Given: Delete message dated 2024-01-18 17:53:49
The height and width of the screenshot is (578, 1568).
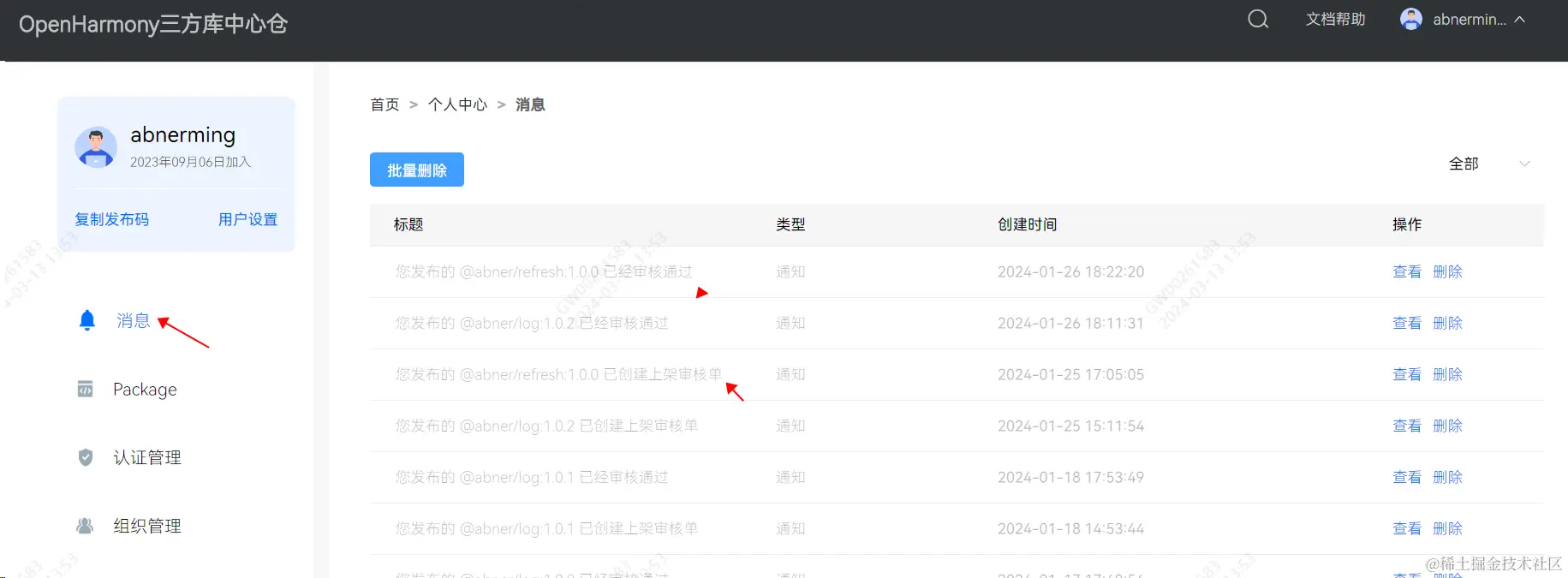Looking at the screenshot, I should [1448, 477].
